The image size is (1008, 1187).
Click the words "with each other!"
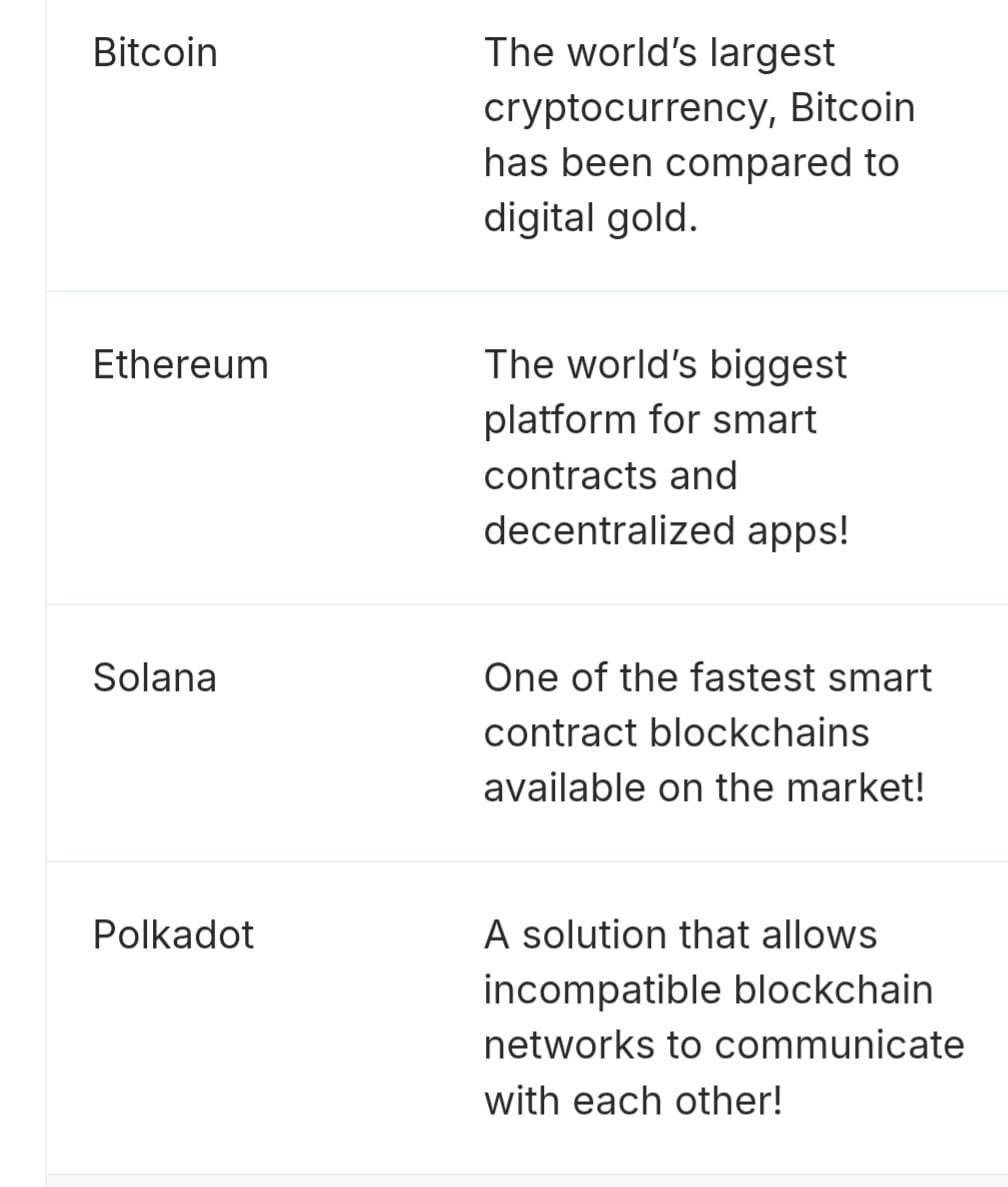point(633,1101)
